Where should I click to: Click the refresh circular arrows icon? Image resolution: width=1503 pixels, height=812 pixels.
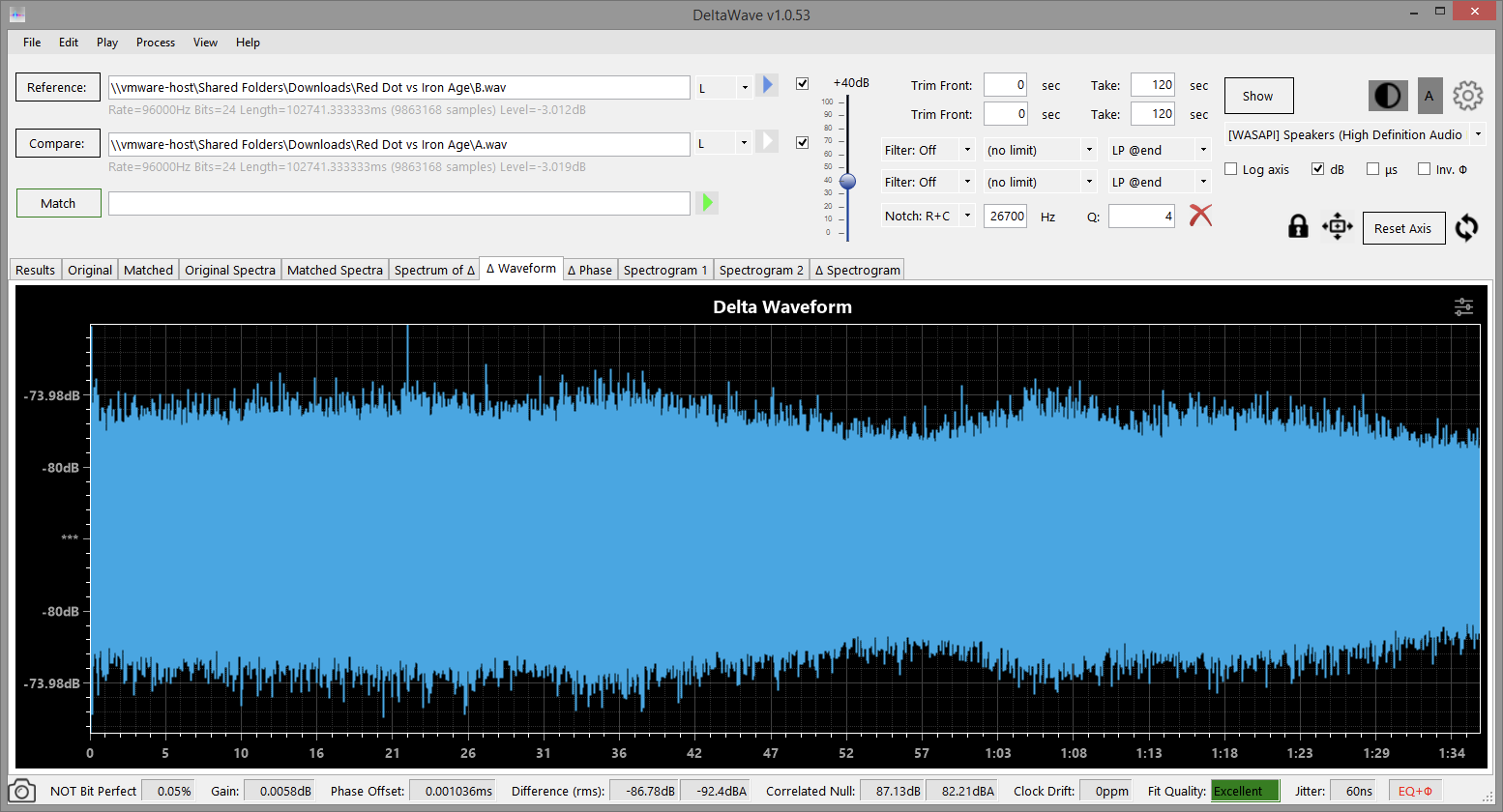tap(1467, 227)
